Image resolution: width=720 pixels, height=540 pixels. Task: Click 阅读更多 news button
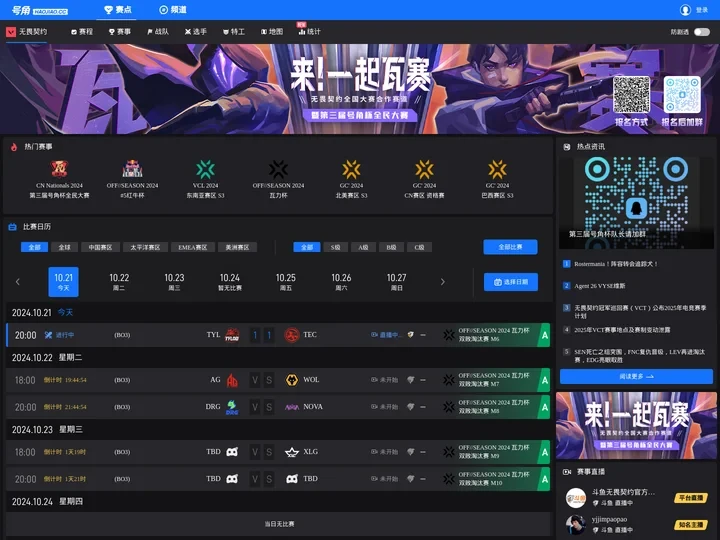click(x=636, y=377)
